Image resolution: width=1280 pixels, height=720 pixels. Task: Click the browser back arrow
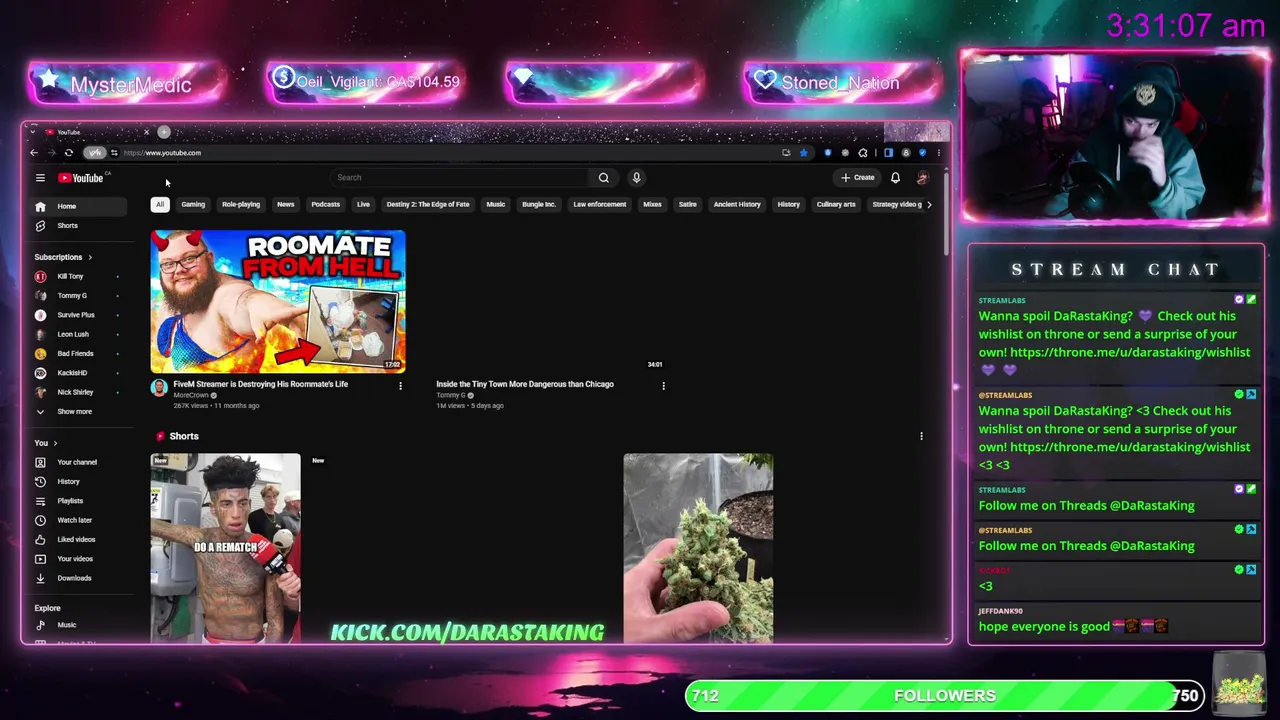point(34,153)
